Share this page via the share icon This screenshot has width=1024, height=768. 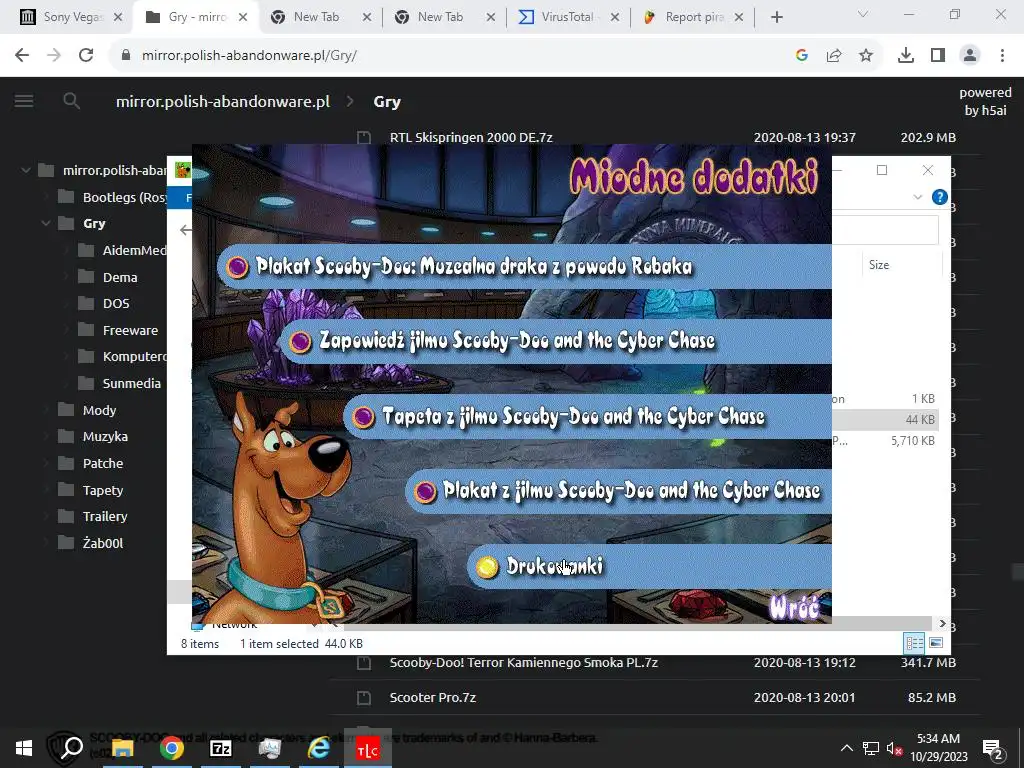pyautogui.click(x=834, y=56)
